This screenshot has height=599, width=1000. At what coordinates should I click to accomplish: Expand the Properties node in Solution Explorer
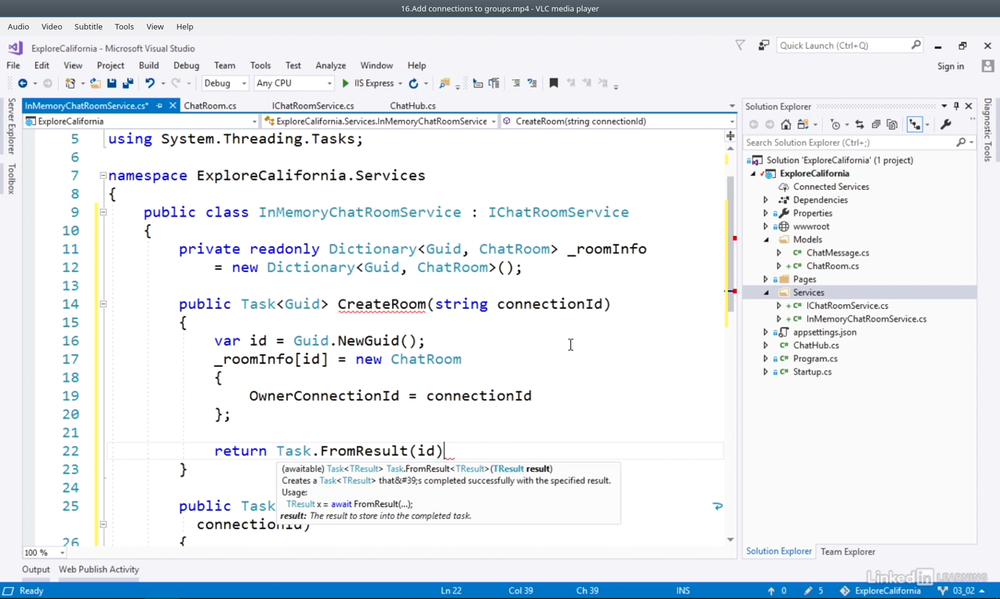766,214
